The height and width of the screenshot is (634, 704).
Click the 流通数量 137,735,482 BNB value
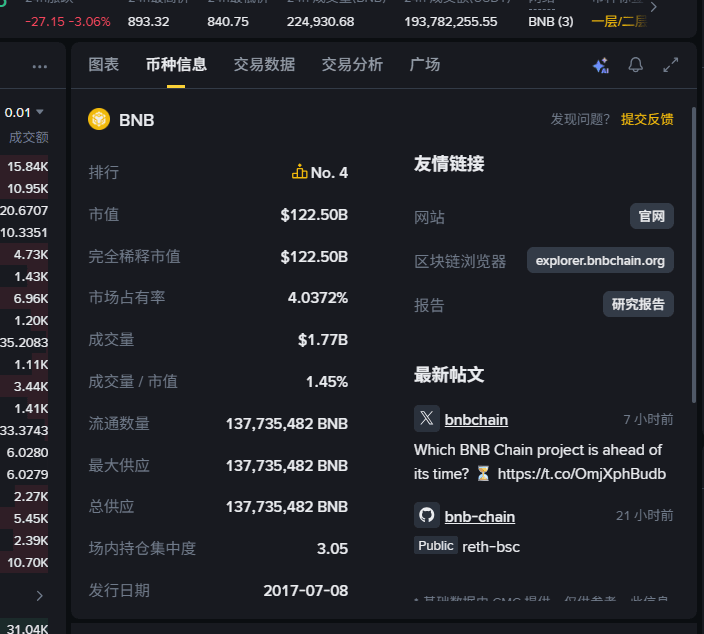point(286,423)
